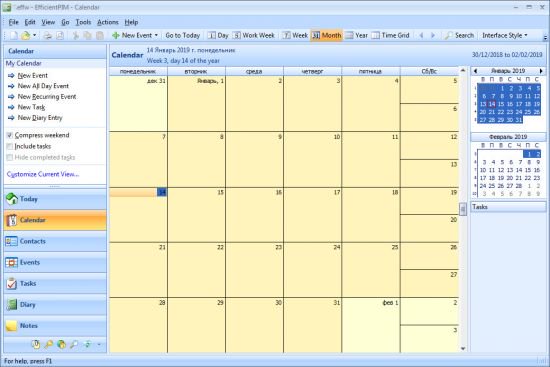550x367 pixels.
Task: Open the Actions menu
Action: tap(108, 22)
